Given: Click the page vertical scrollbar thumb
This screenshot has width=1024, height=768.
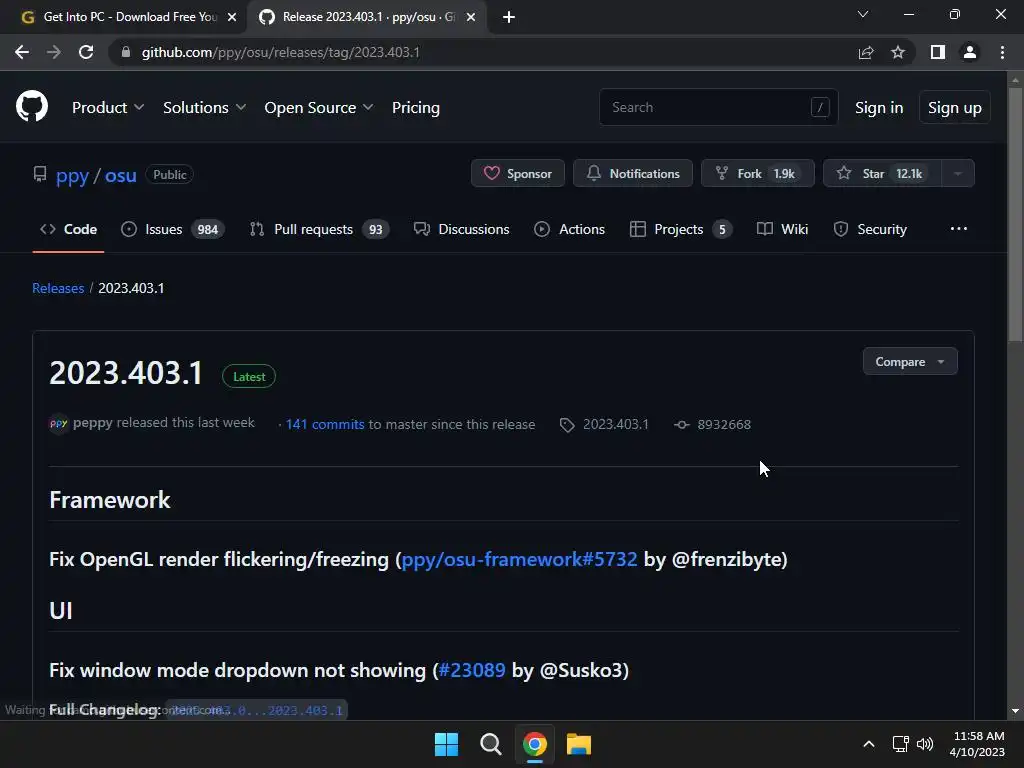Looking at the screenshot, I should pos(1015,214).
